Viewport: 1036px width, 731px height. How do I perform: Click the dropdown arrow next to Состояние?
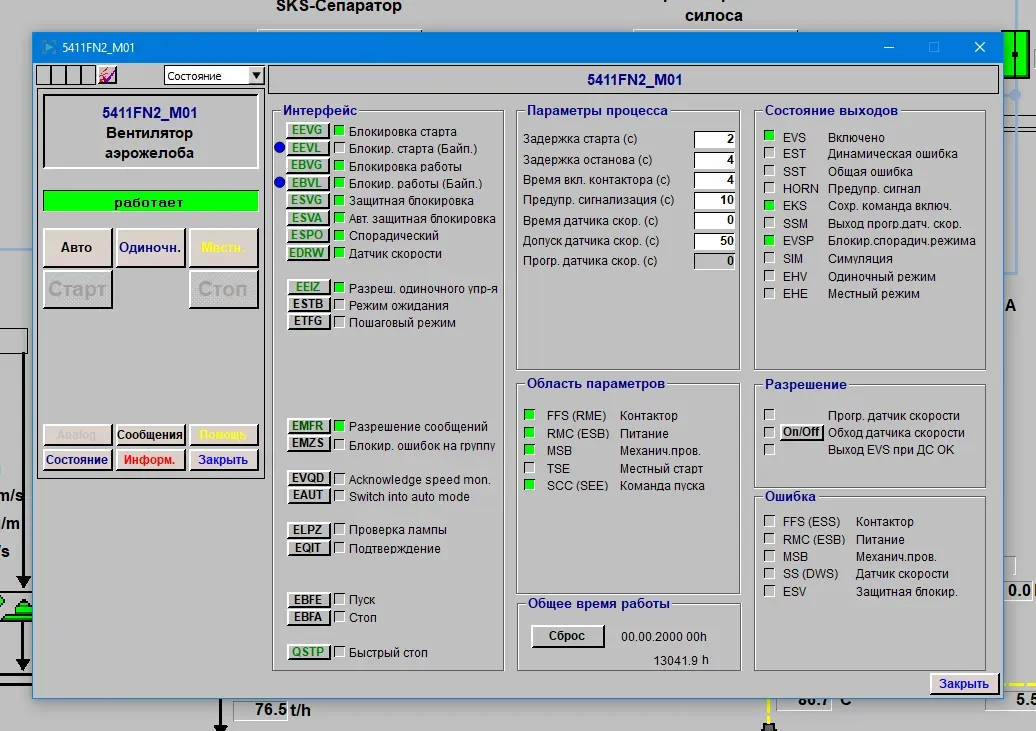(x=256, y=75)
